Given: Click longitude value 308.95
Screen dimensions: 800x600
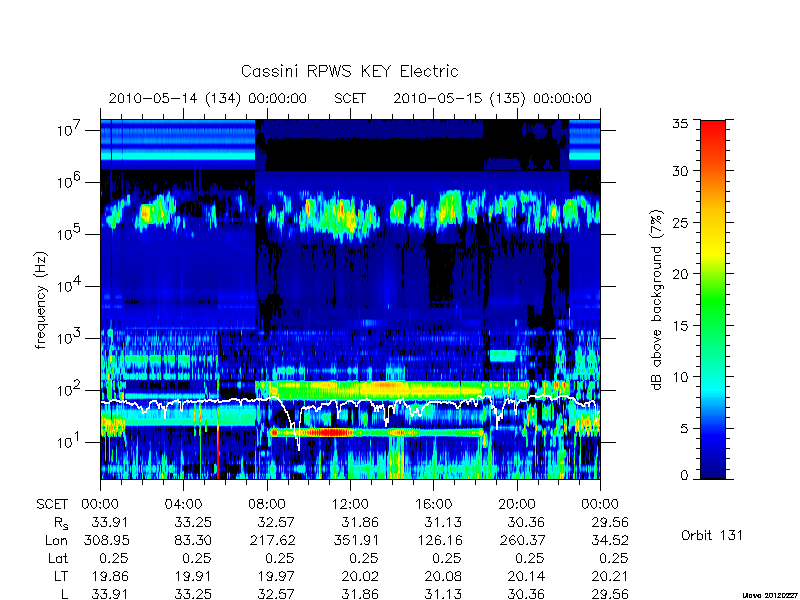Looking at the screenshot, I should tap(106, 540).
